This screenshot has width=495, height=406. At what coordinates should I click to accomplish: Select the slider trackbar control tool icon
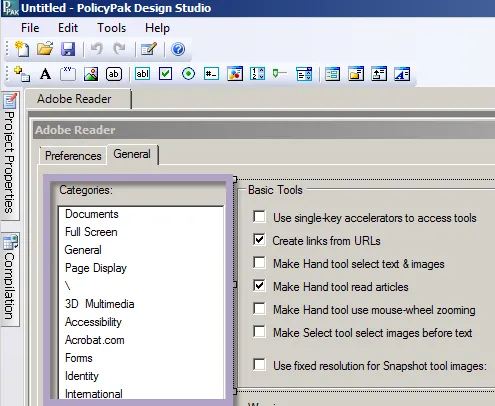[x=280, y=73]
